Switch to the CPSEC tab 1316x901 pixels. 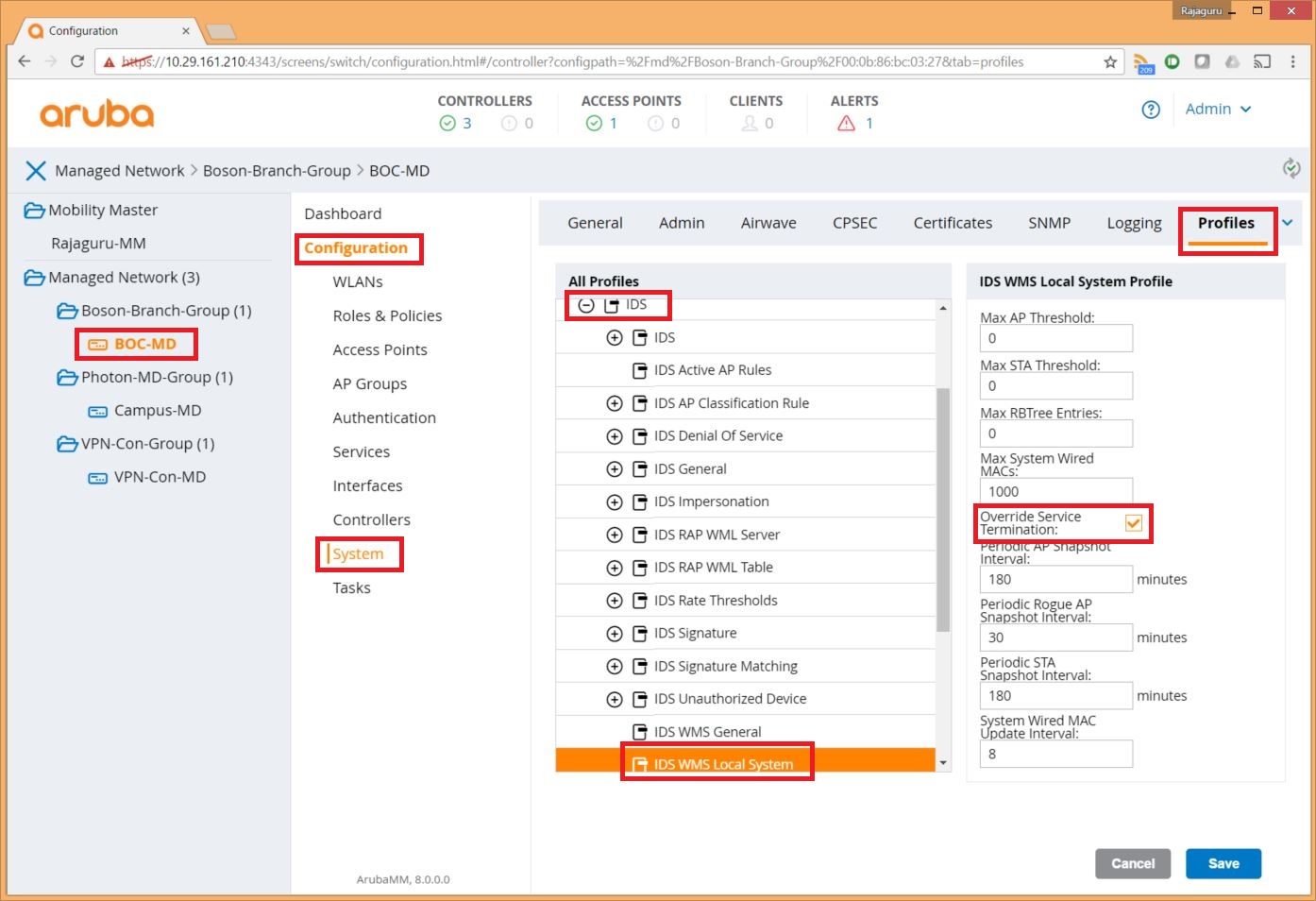click(x=855, y=224)
